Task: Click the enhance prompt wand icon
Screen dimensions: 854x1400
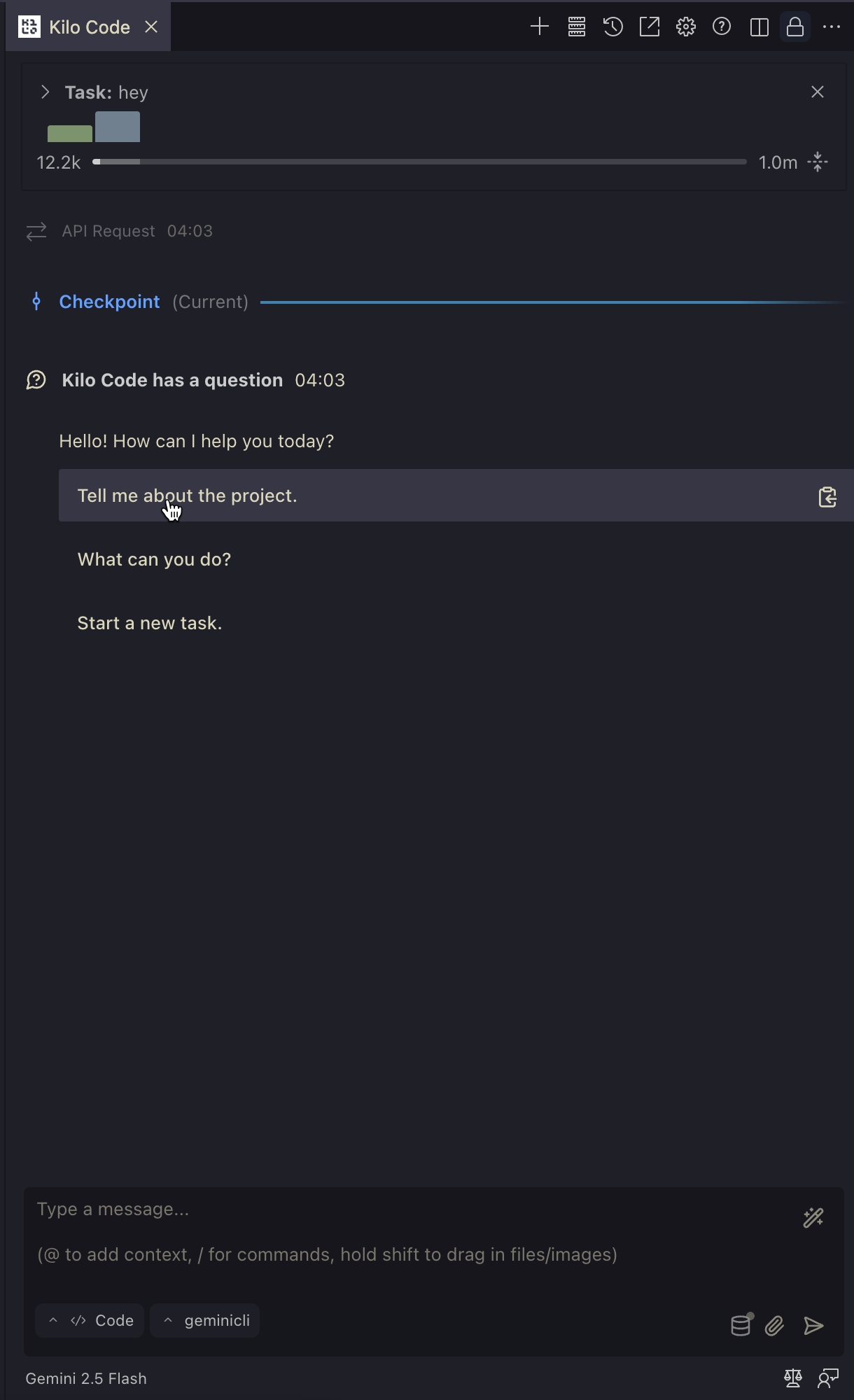Action: [x=813, y=1218]
